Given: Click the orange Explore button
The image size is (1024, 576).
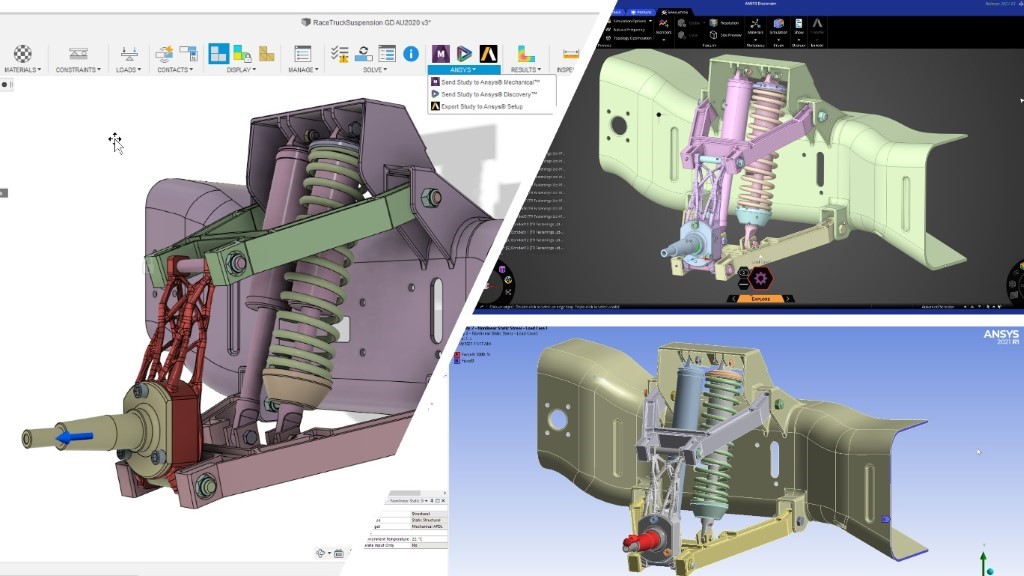Looking at the screenshot, I should click(x=760, y=298).
